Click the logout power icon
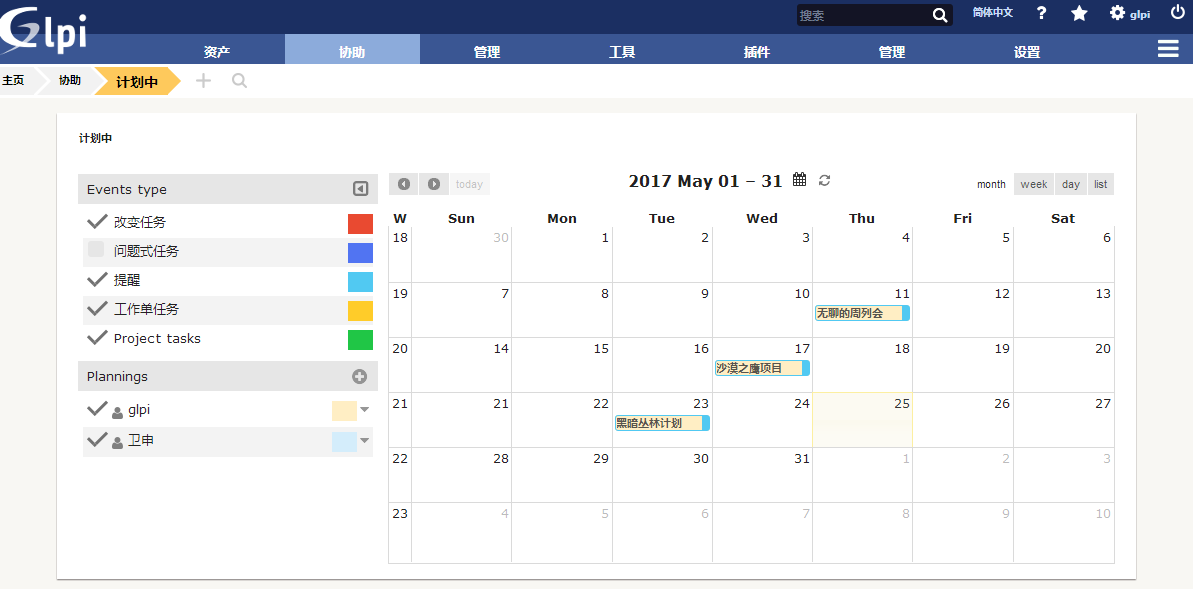The width and height of the screenshot is (1193, 589). (1177, 13)
